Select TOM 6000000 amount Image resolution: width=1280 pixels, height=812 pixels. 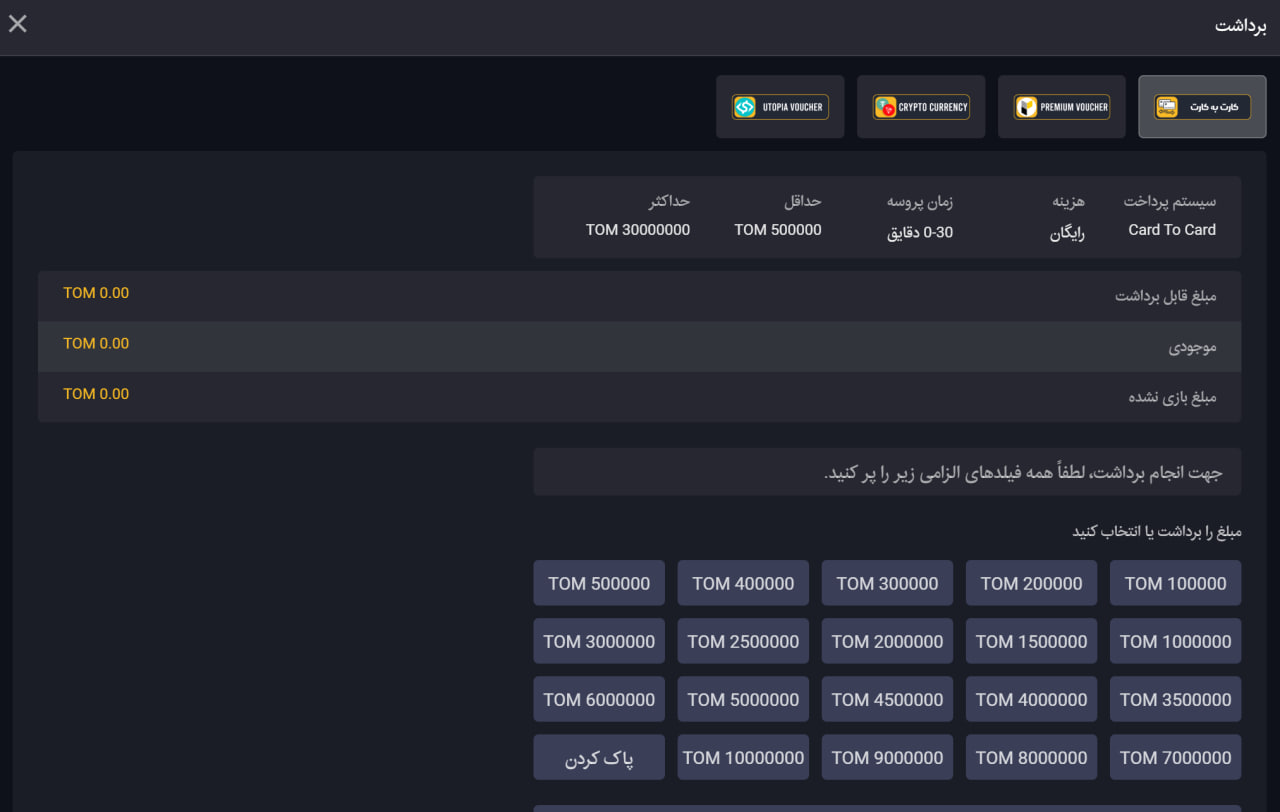(x=599, y=699)
